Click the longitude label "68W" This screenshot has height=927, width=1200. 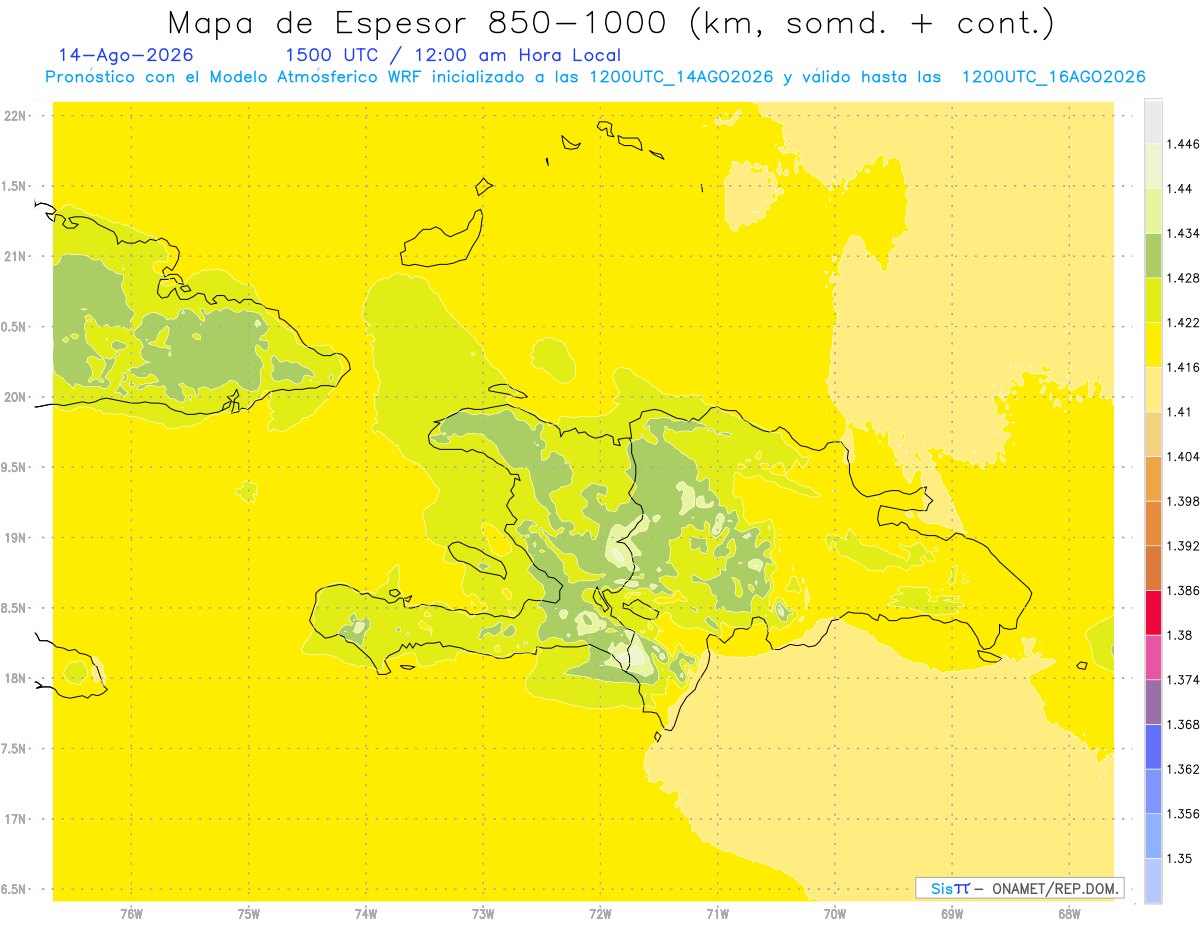tap(1069, 914)
